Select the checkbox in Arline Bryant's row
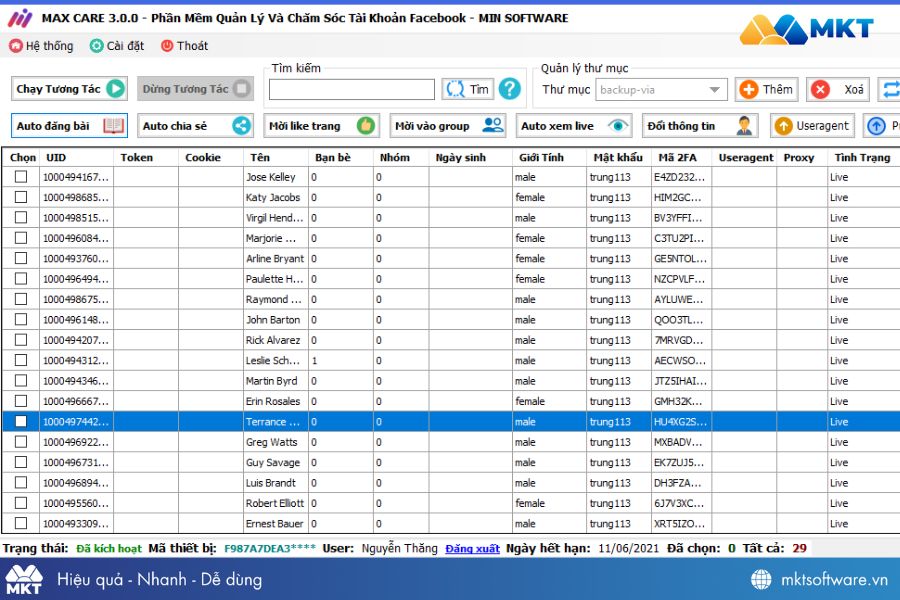The width and height of the screenshot is (900, 600). click(x=21, y=258)
